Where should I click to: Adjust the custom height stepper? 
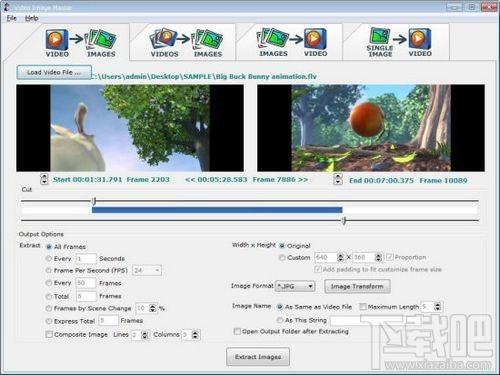point(378,257)
